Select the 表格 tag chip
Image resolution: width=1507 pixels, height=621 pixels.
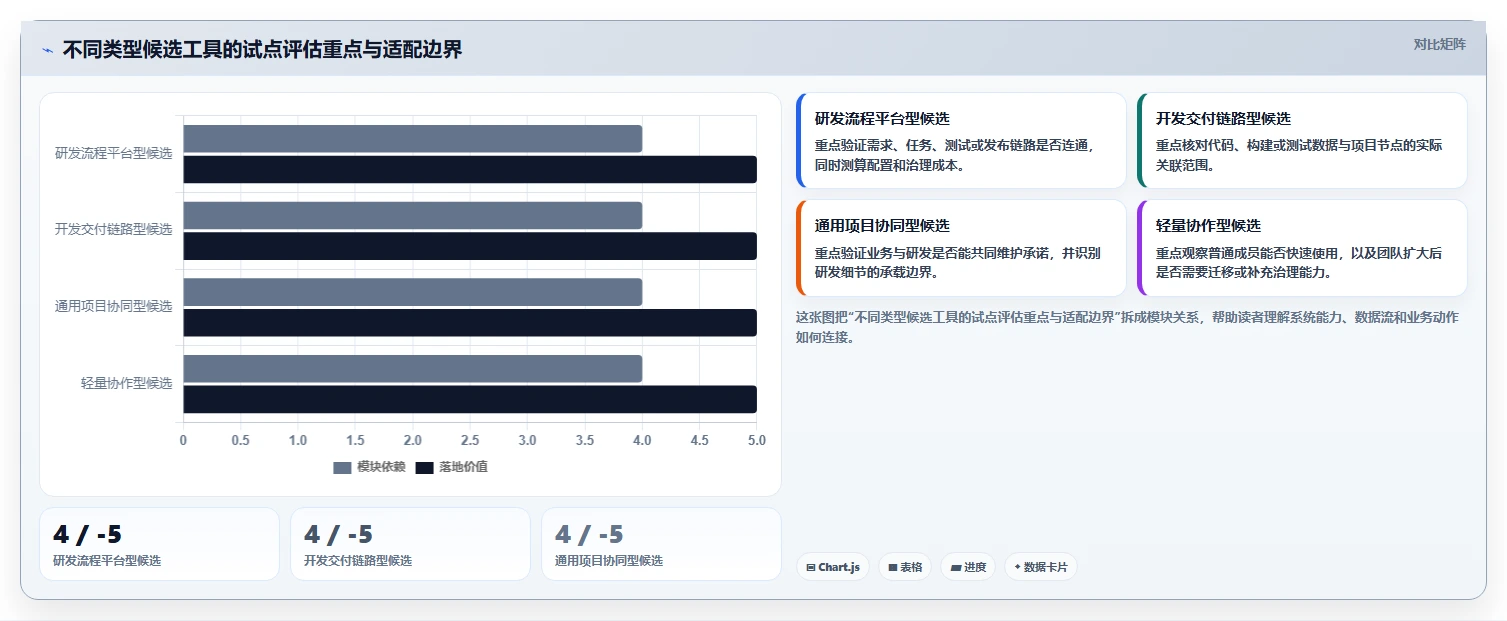pos(904,567)
